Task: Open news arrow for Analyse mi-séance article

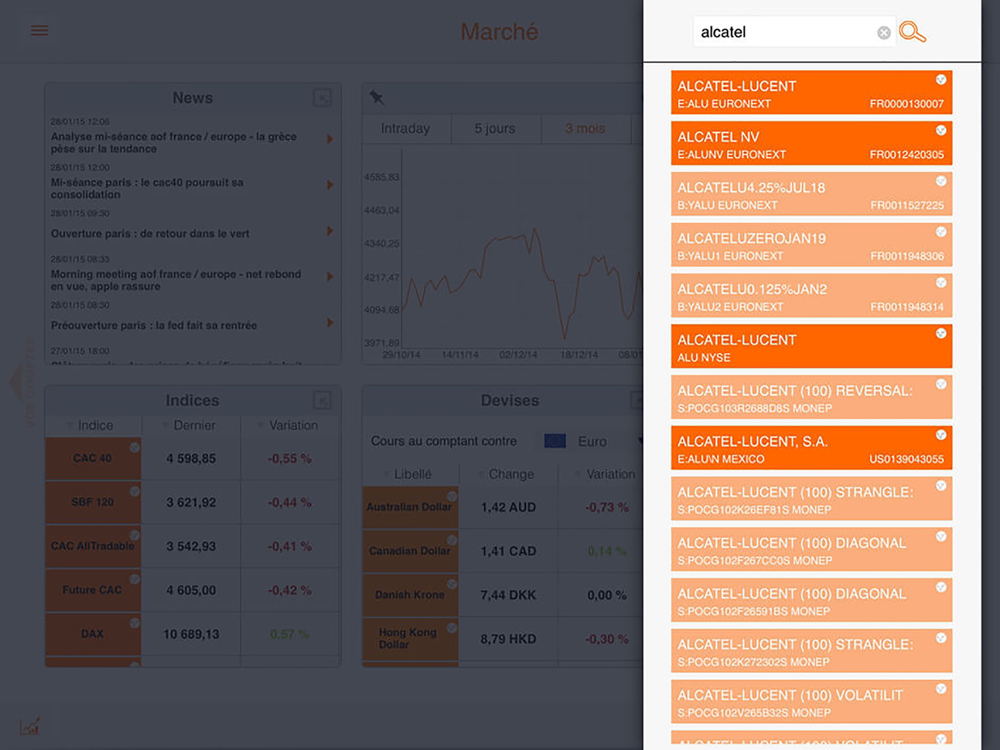Action: click(330, 139)
